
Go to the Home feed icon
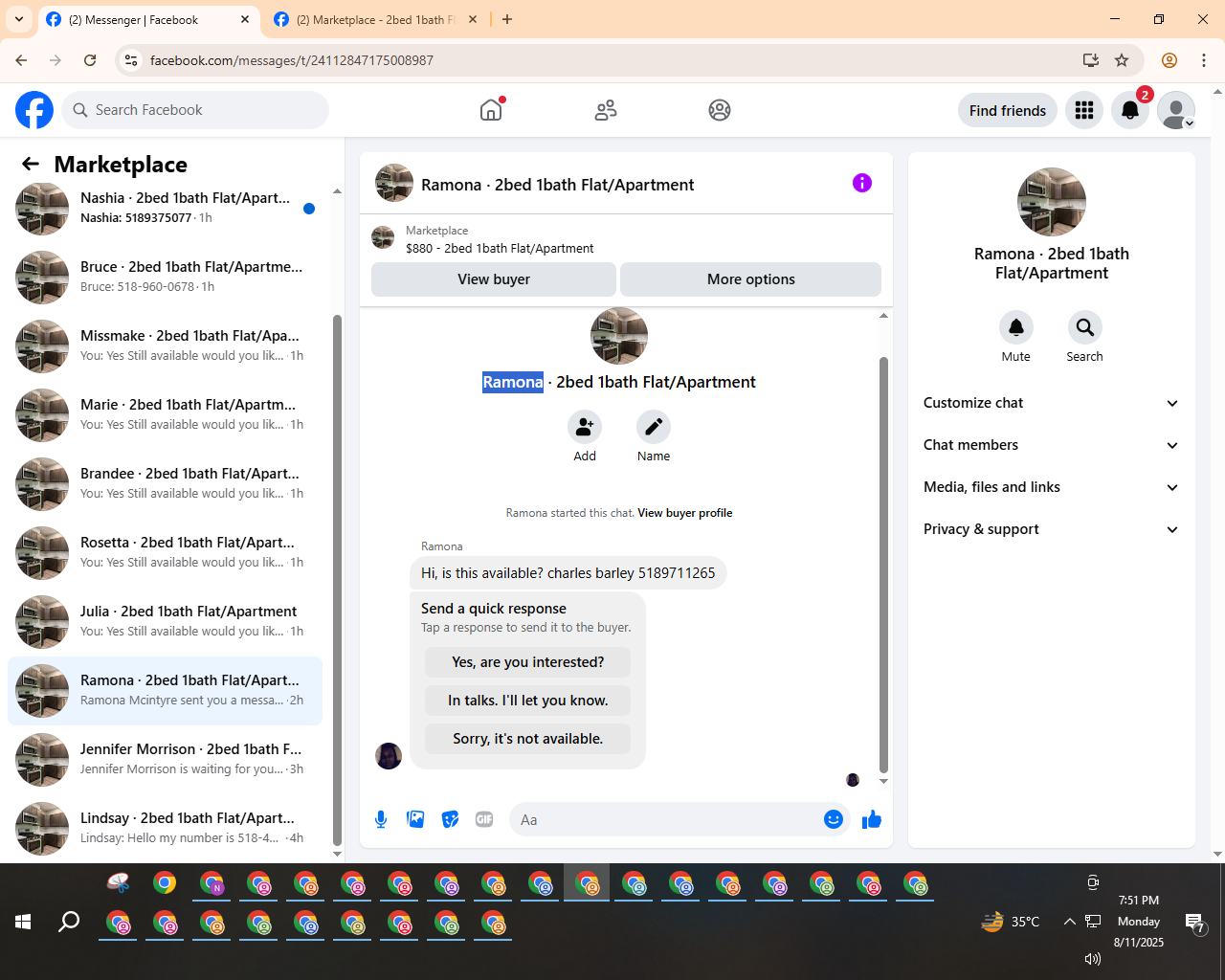pyautogui.click(x=491, y=110)
